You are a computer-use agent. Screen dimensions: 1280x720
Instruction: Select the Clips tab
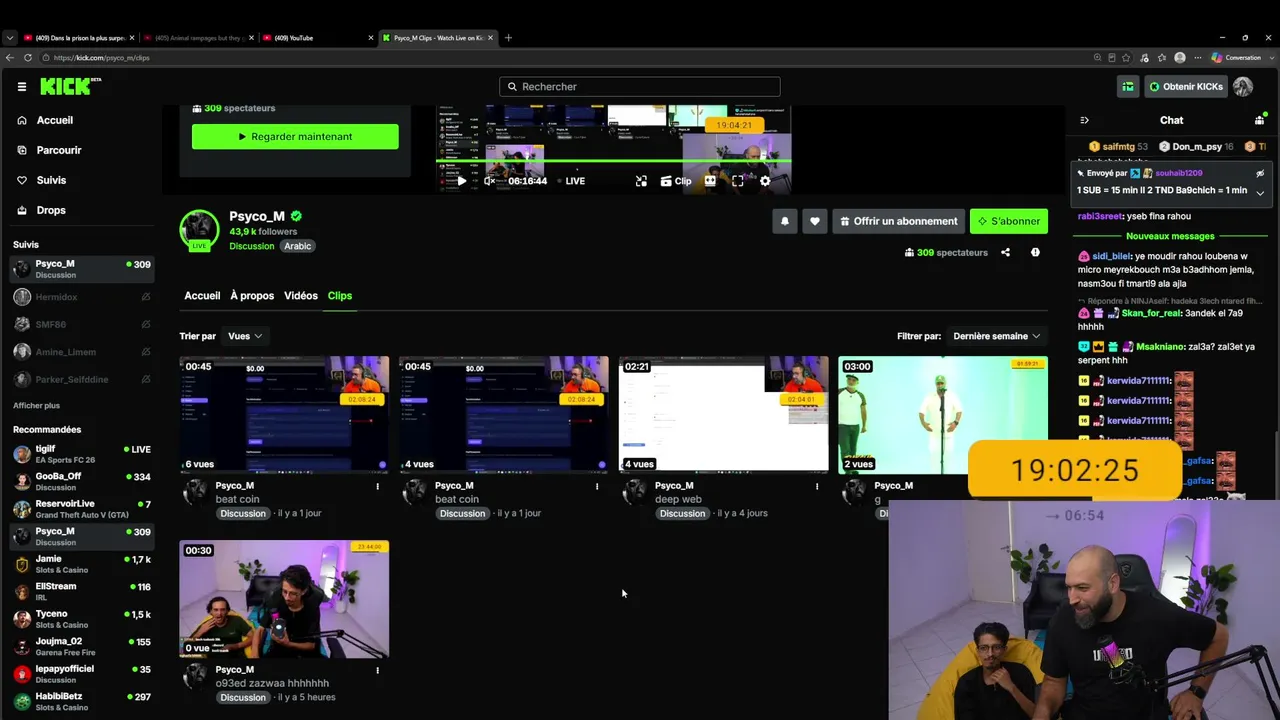340,296
